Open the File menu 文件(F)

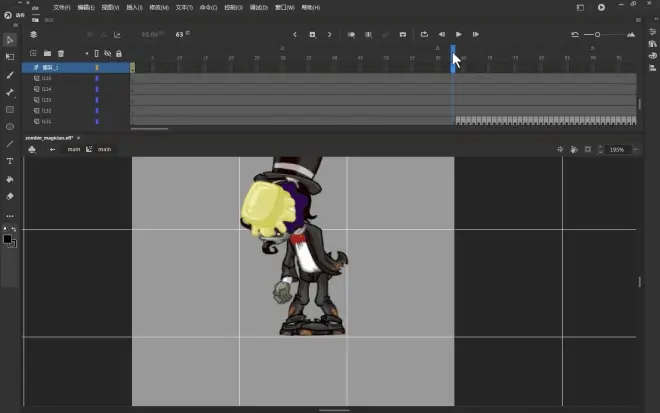[62, 8]
